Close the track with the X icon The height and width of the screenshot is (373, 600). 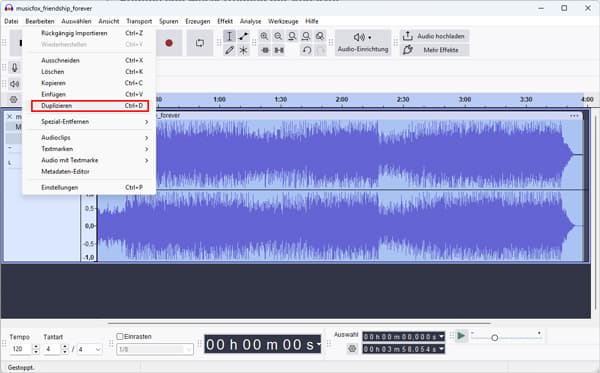(10, 116)
